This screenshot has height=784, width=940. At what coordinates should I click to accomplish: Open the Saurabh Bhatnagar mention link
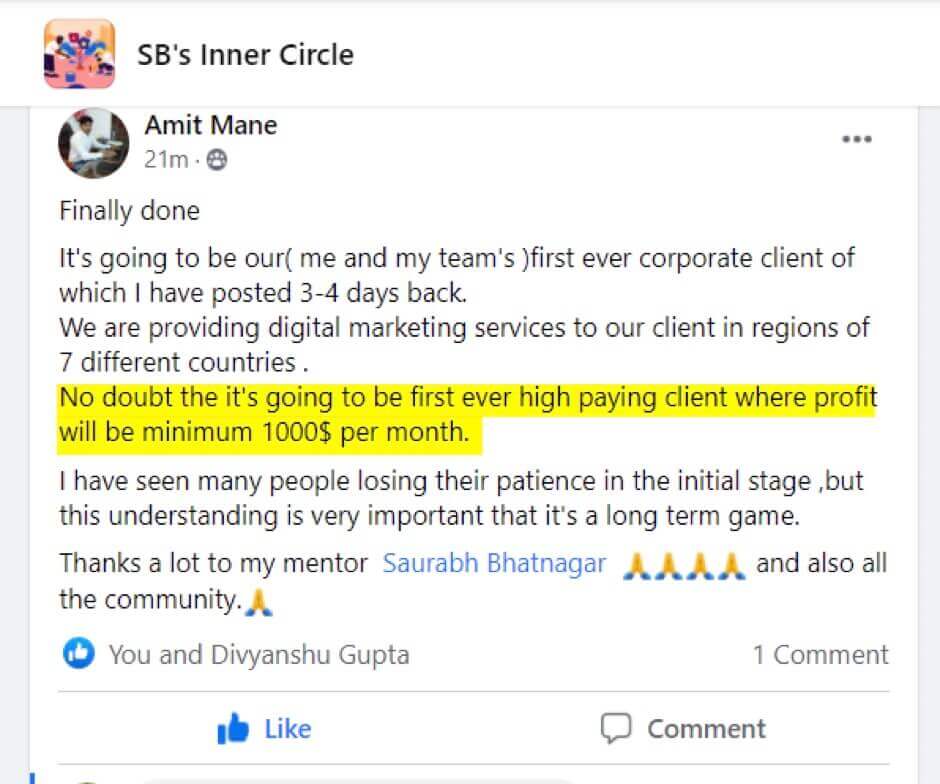[494, 563]
